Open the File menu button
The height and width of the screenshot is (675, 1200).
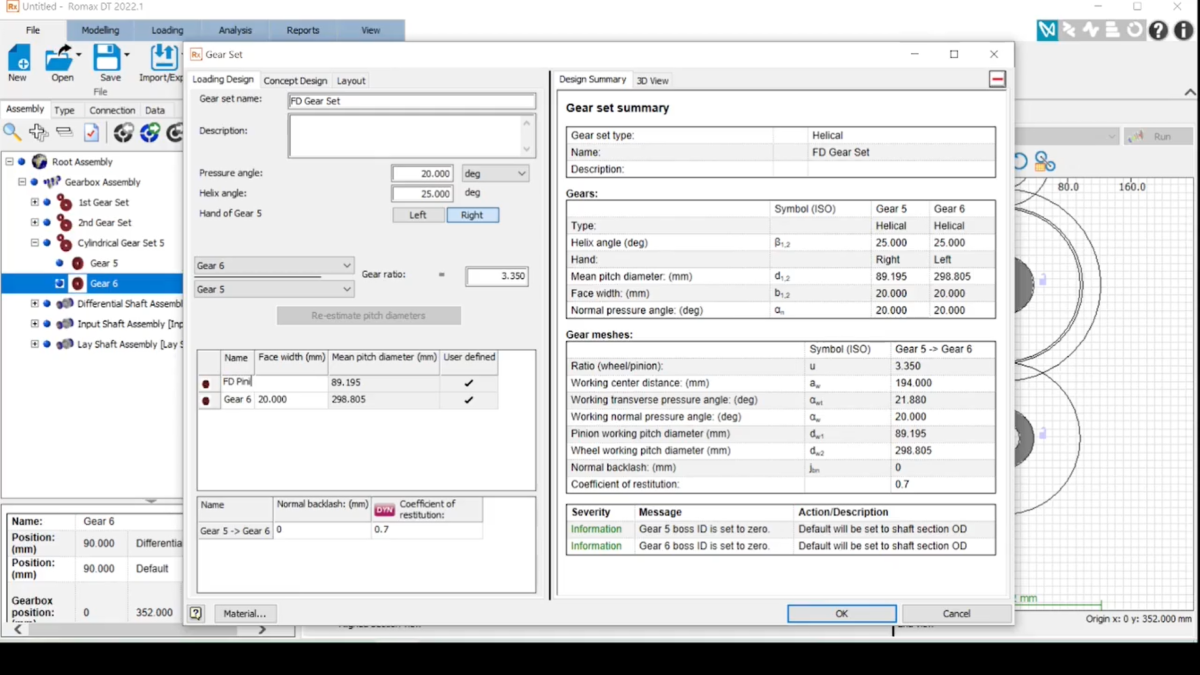[33, 31]
